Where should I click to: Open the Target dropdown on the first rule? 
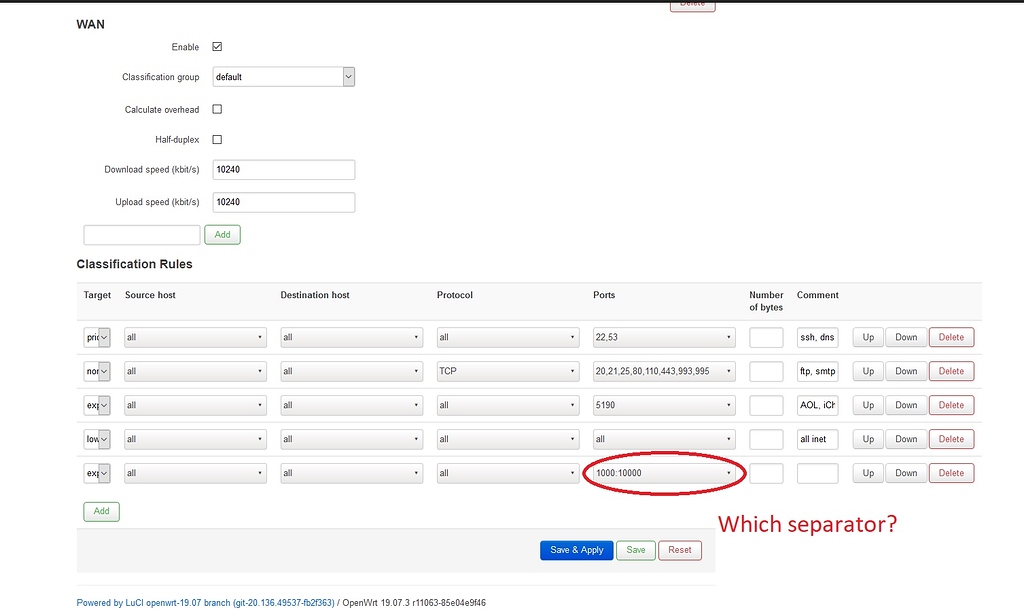point(97,337)
